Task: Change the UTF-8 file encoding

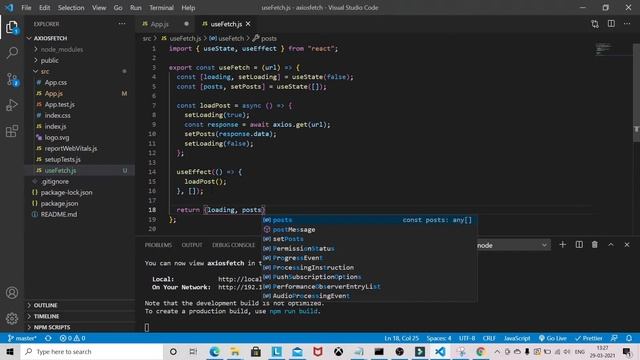Action: (467, 338)
